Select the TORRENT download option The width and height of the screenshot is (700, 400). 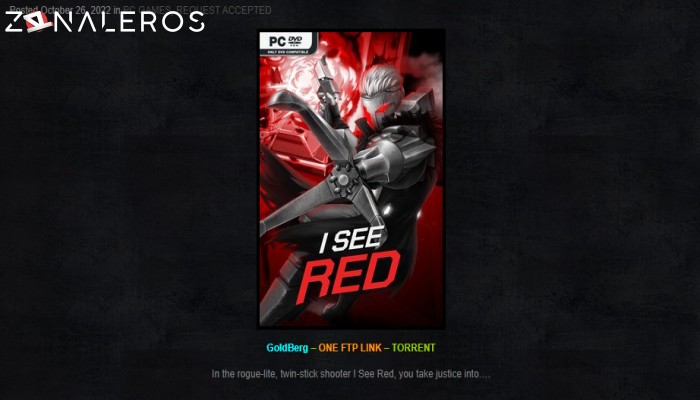[x=413, y=348]
